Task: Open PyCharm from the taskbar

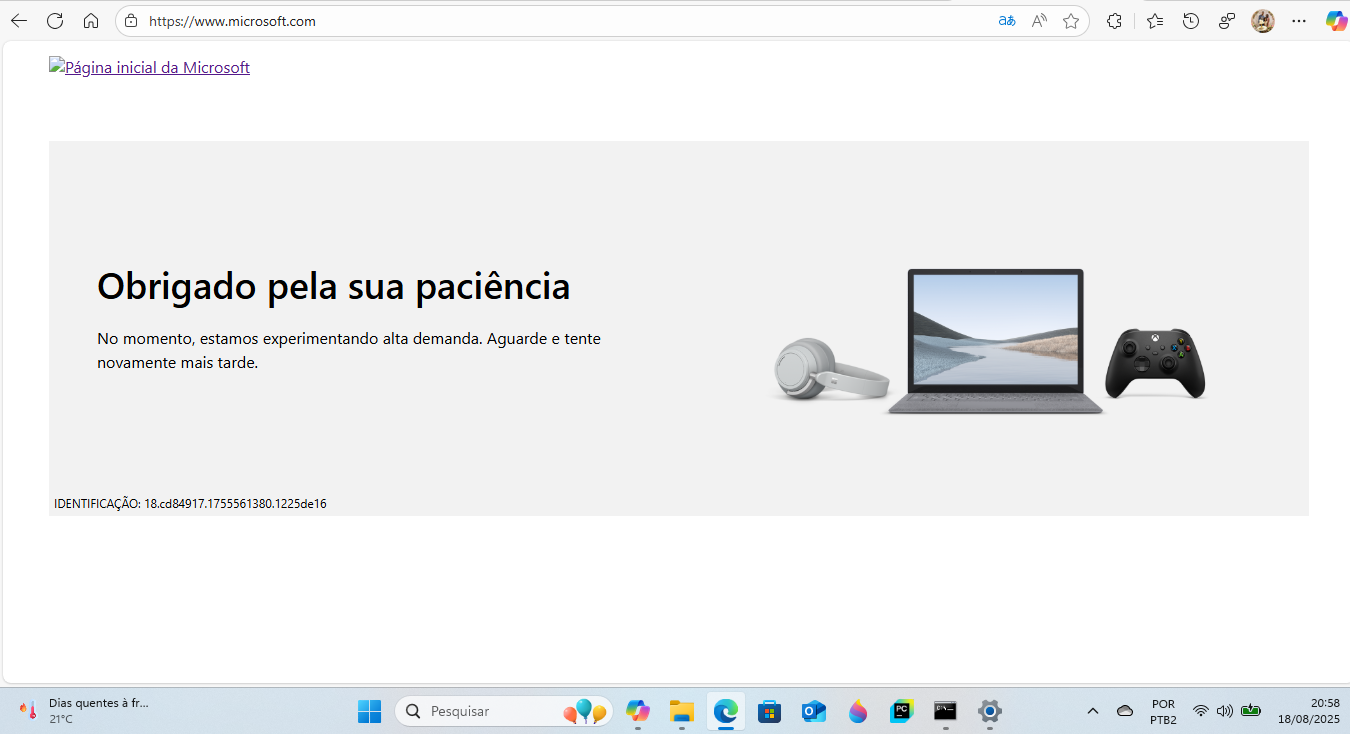Action: tap(902, 711)
